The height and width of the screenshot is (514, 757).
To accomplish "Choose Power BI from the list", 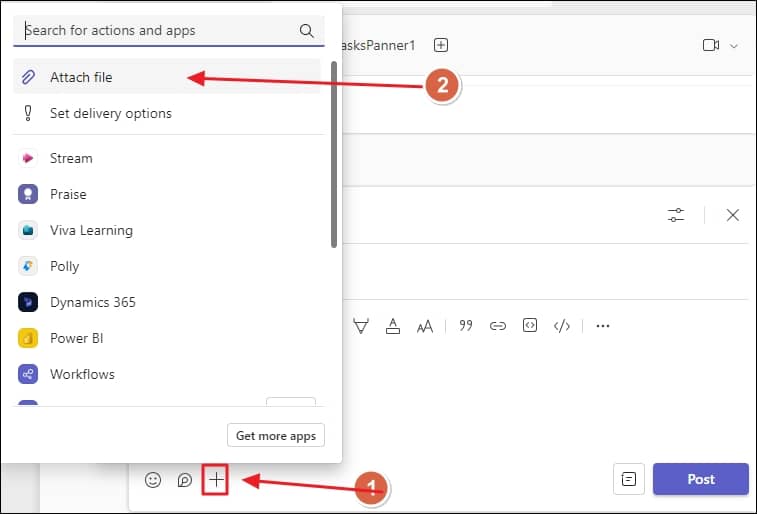I will coord(167,338).
